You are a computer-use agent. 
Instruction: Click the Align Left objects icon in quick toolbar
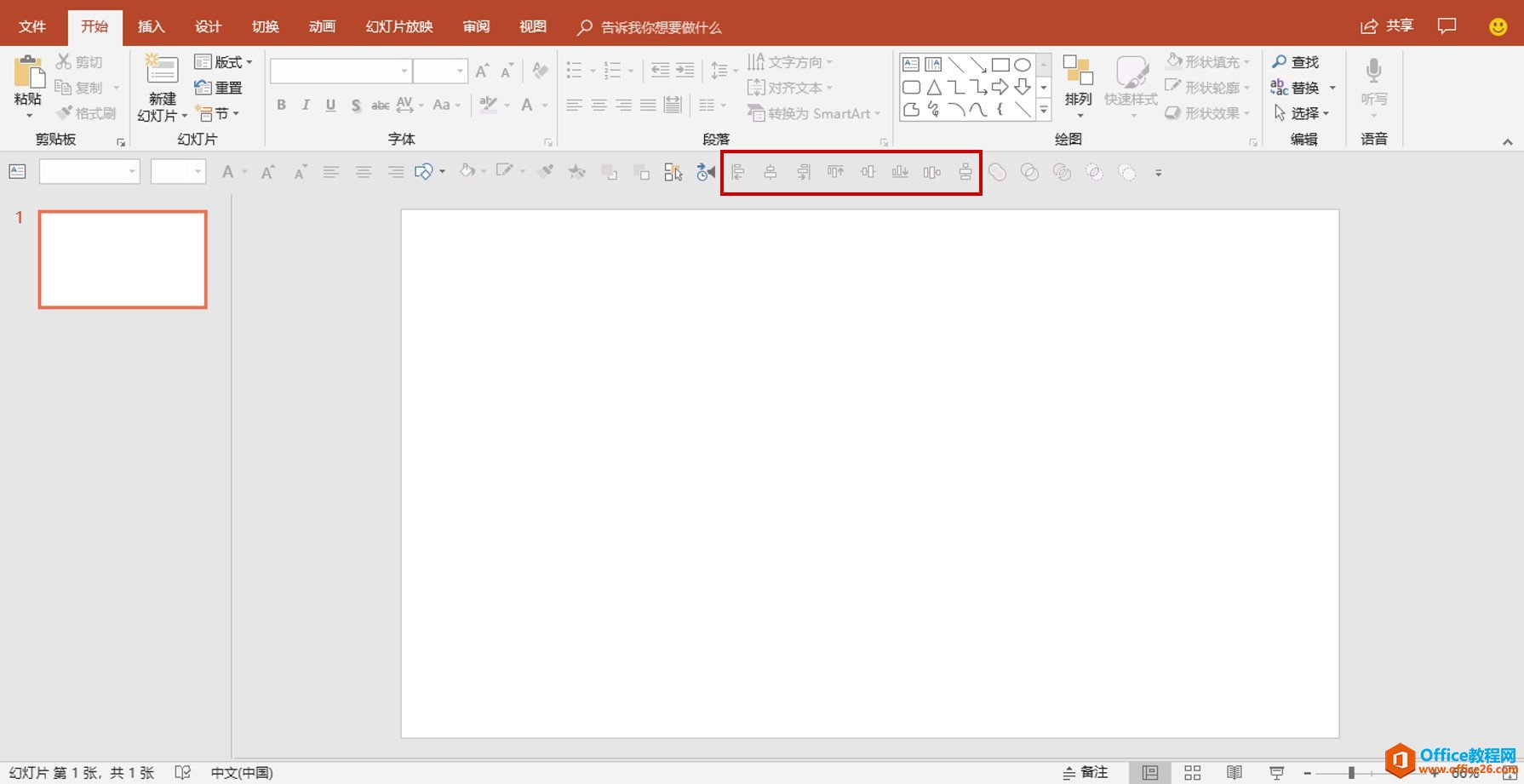click(x=738, y=173)
